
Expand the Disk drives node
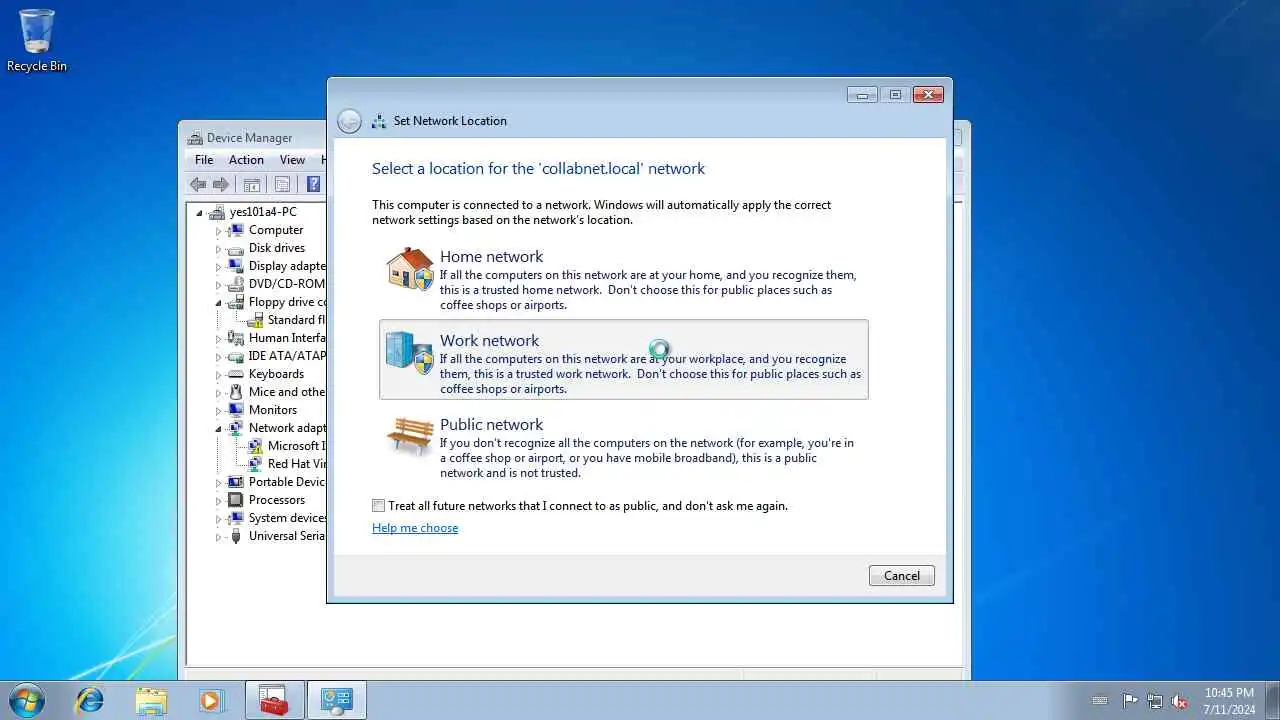coord(218,248)
